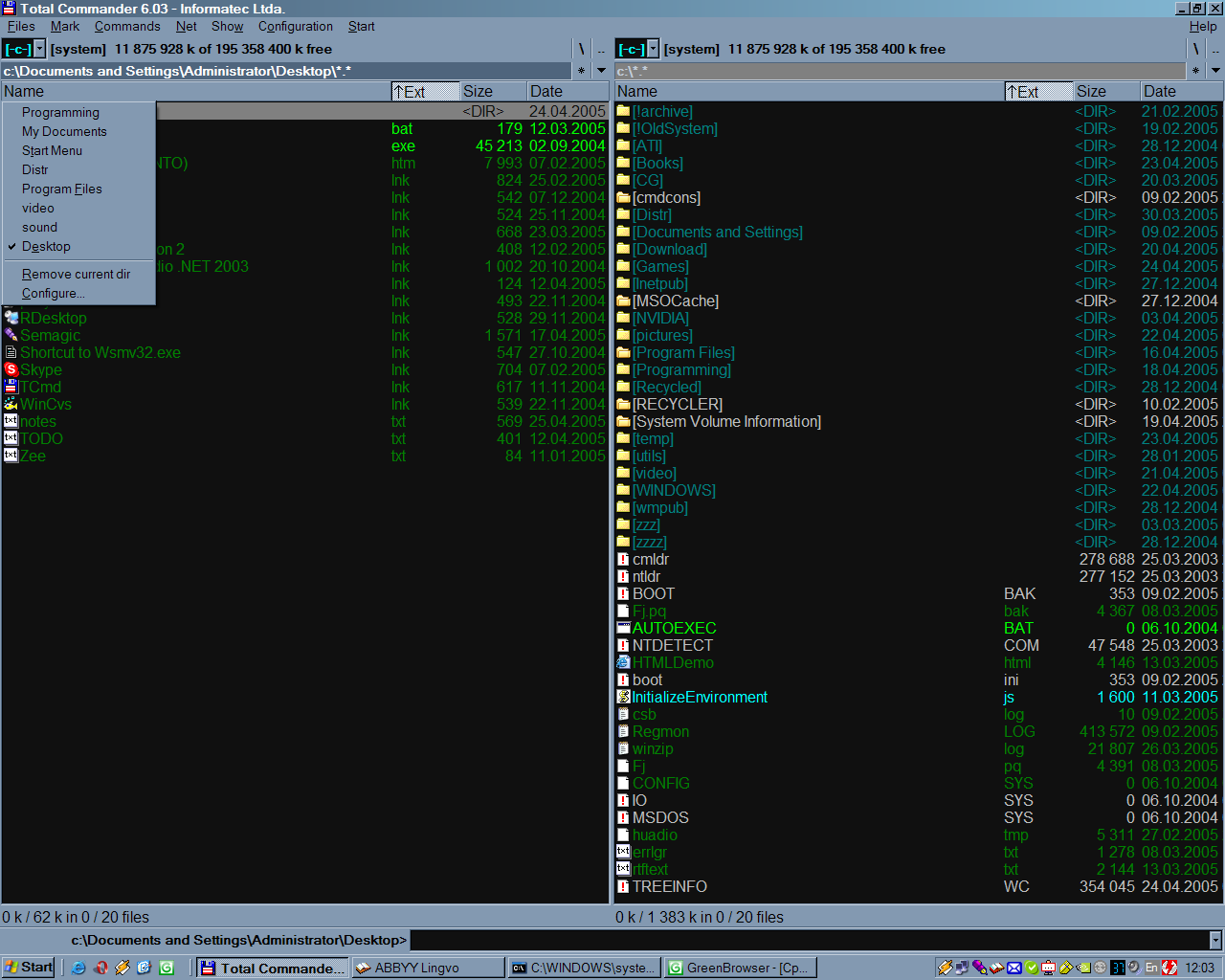1225x980 pixels.
Task: Expand left panel directory history arrow
Action: tap(601, 71)
